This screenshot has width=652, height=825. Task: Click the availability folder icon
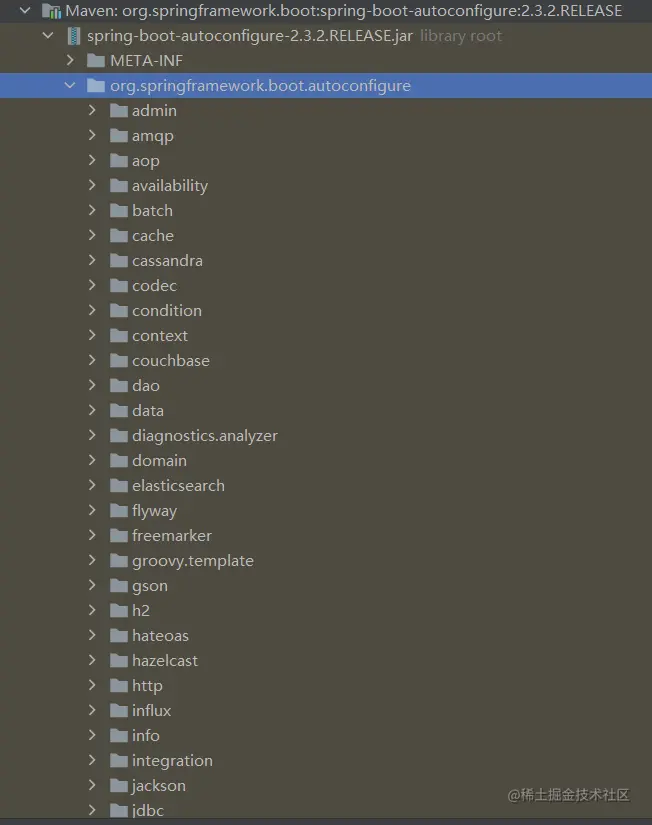pos(119,186)
